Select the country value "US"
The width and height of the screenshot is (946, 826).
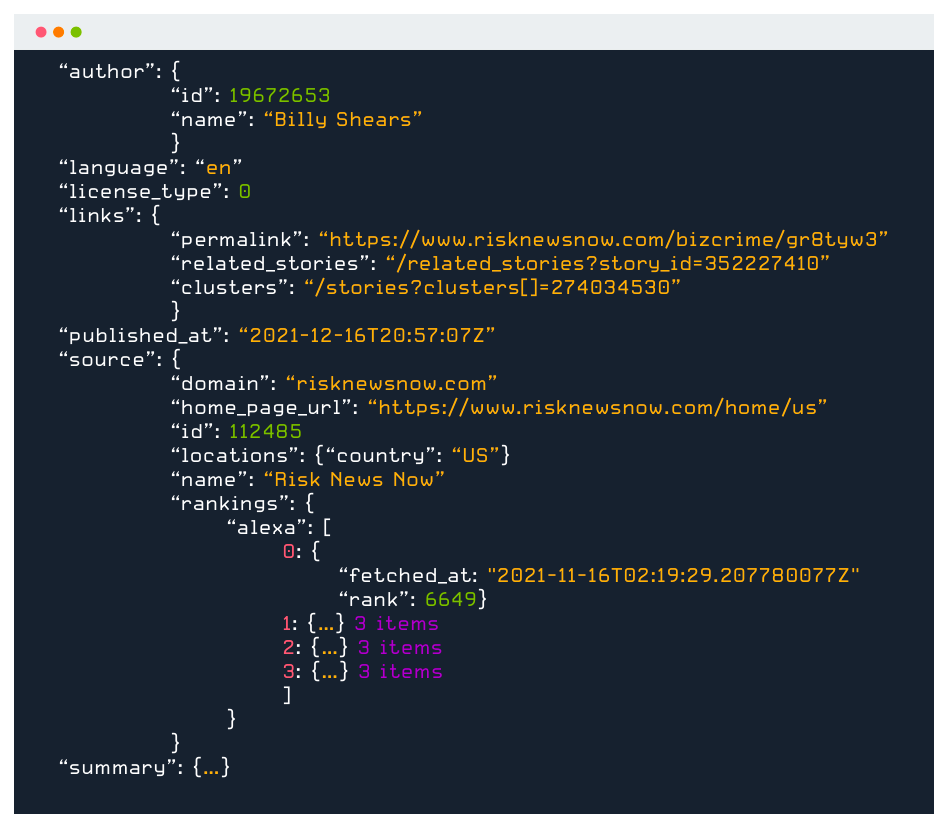pos(475,456)
